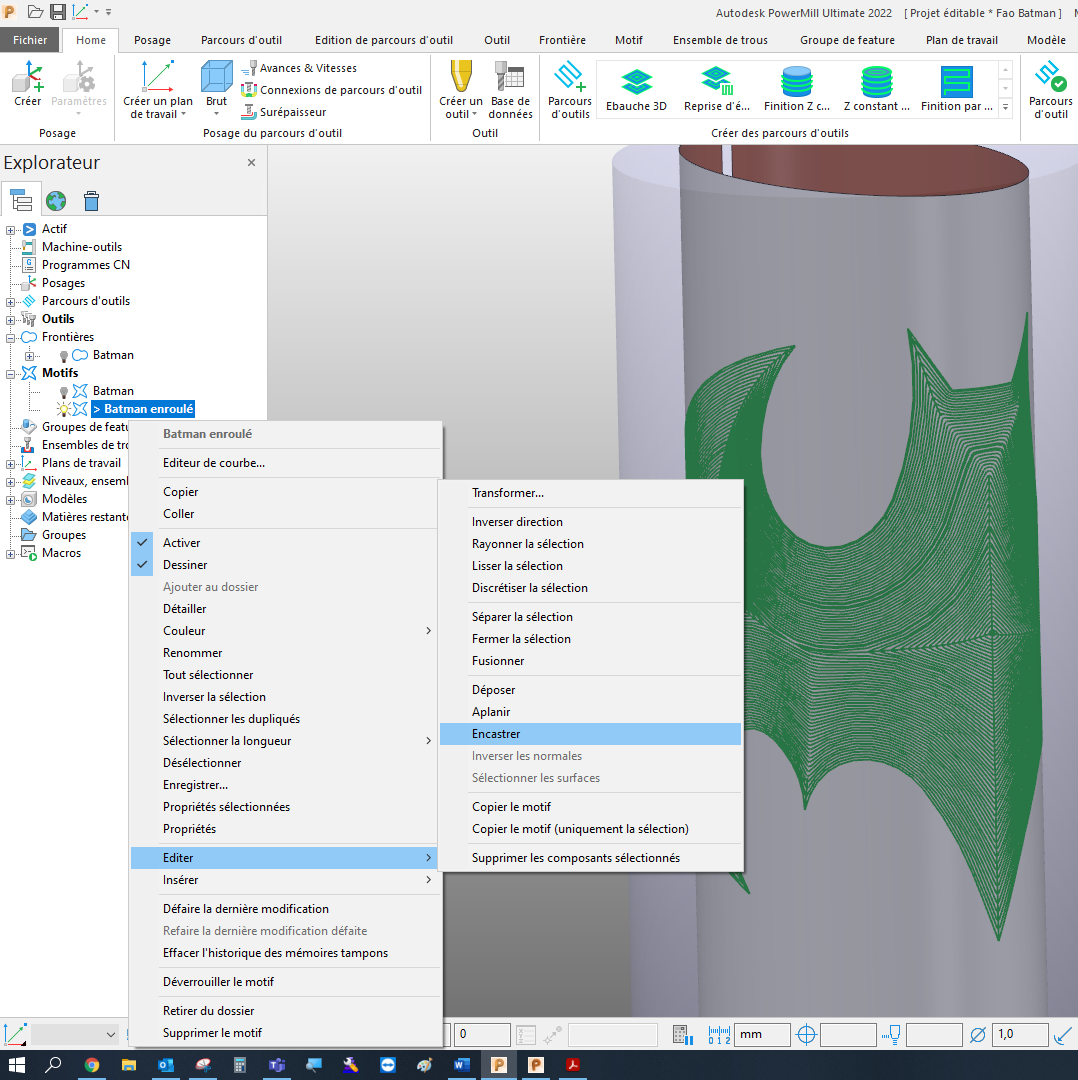Open Avances & Vitesses settings

point(298,68)
